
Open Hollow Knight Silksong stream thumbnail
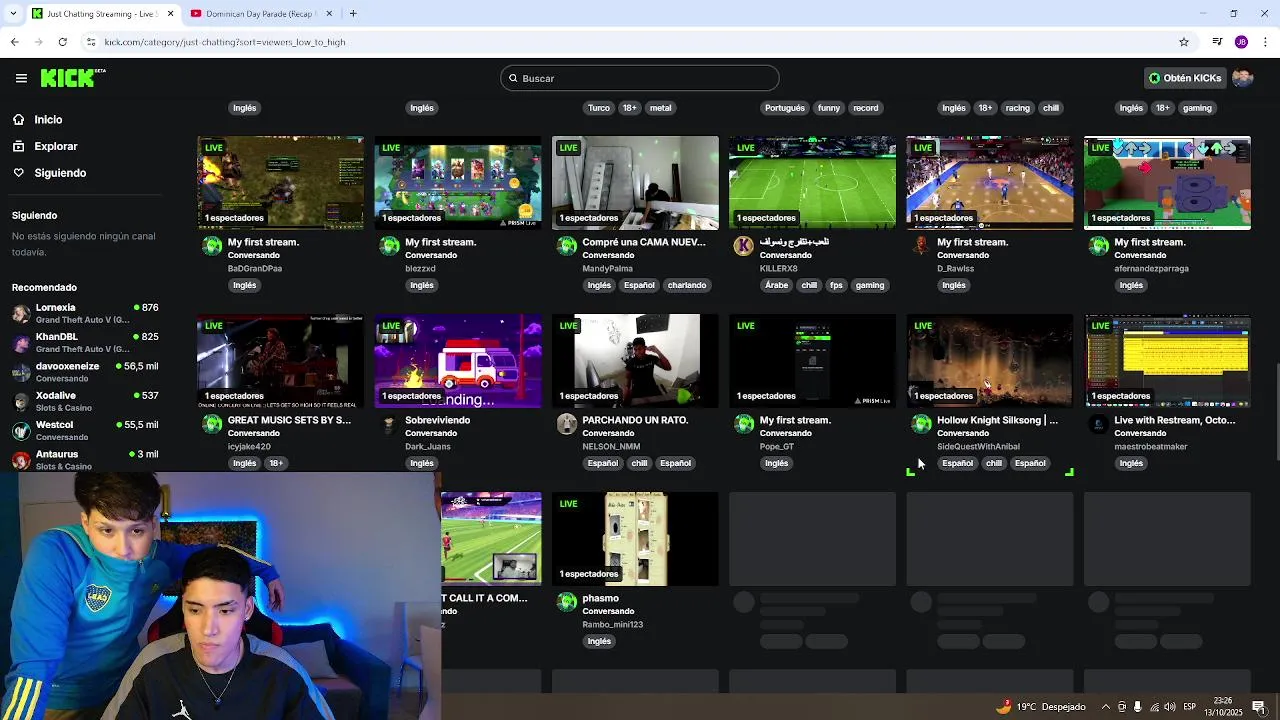990,361
